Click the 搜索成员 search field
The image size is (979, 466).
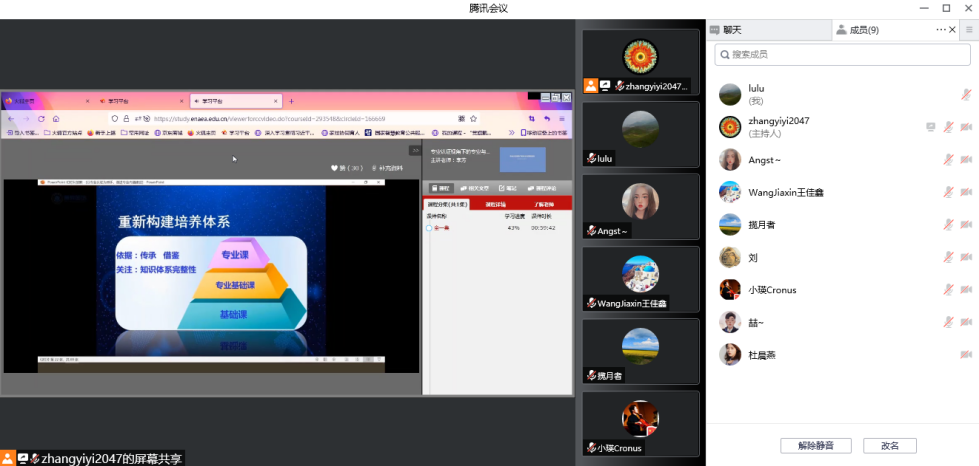click(842, 54)
